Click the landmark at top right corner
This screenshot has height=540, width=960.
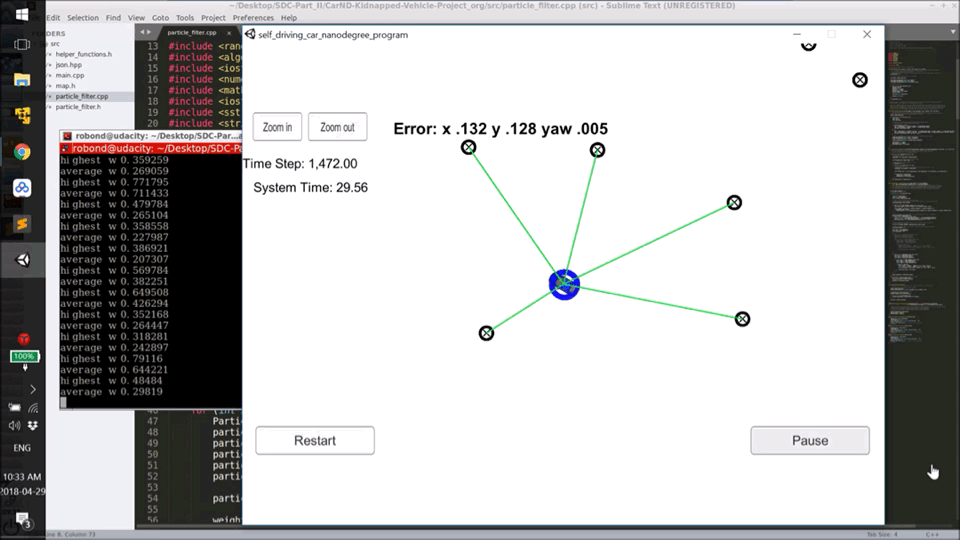coord(860,80)
